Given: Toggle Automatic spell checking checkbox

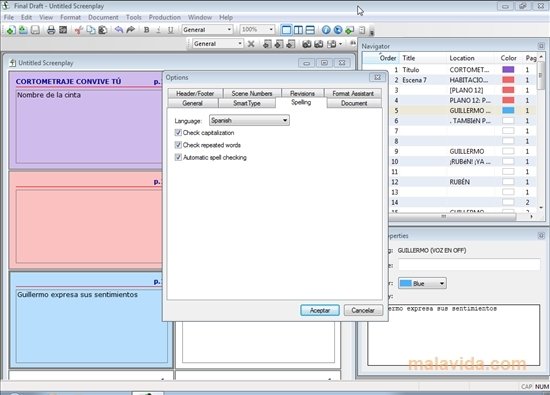Looking at the screenshot, I should pos(178,157).
